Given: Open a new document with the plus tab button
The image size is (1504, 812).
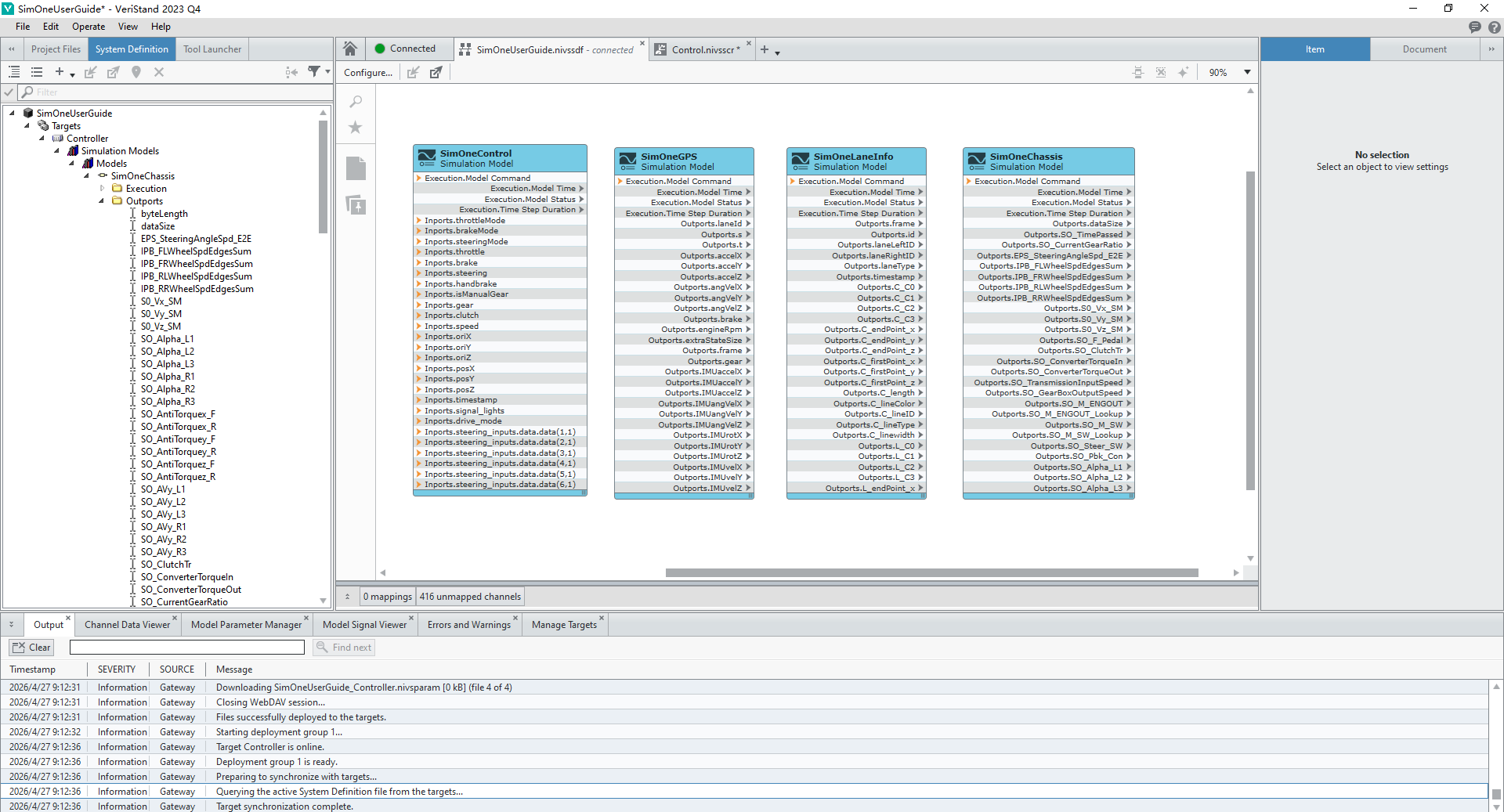Looking at the screenshot, I should point(765,49).
